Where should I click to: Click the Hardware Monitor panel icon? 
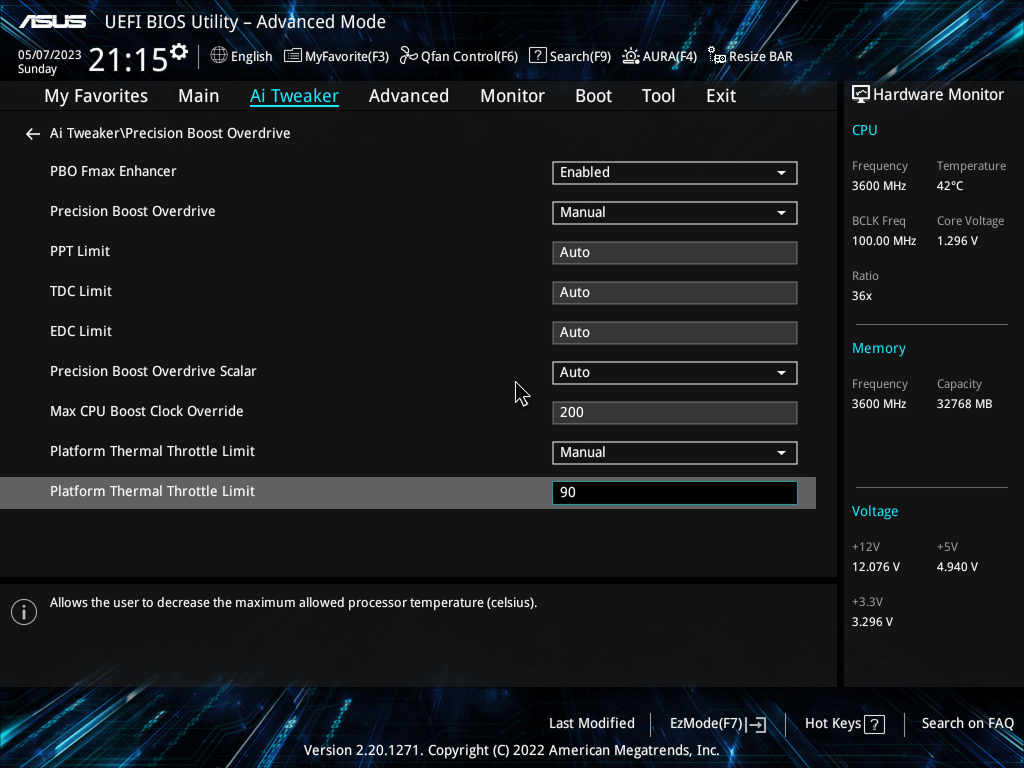point(861,93)
